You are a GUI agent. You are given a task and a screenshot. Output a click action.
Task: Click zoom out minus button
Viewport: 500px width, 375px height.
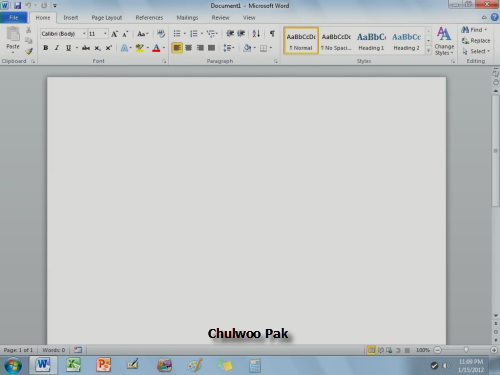[438, 350]
